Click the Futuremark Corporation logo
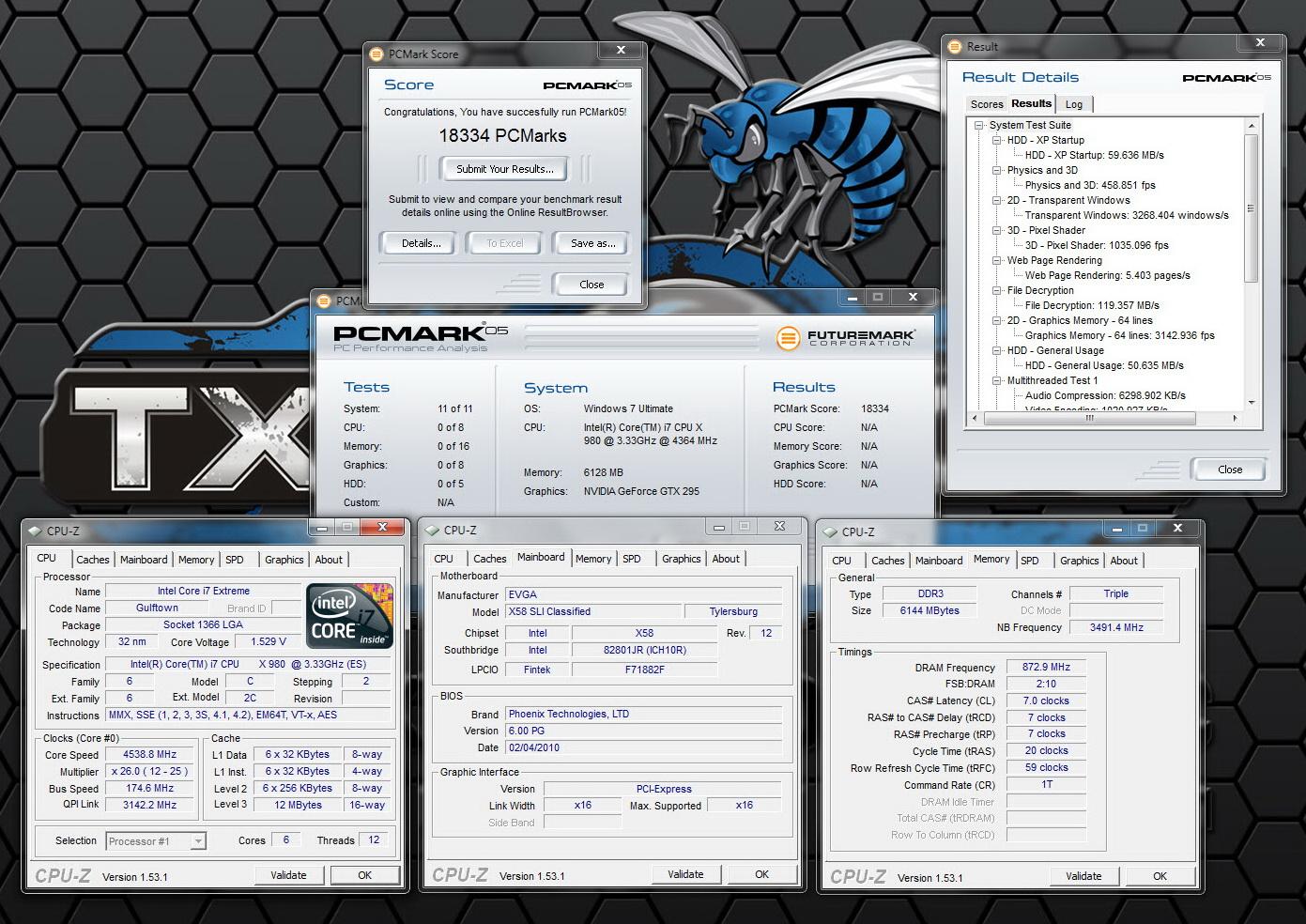Image resolution: width=1306 pixels, height=924 pixels. tap(847, 337)
